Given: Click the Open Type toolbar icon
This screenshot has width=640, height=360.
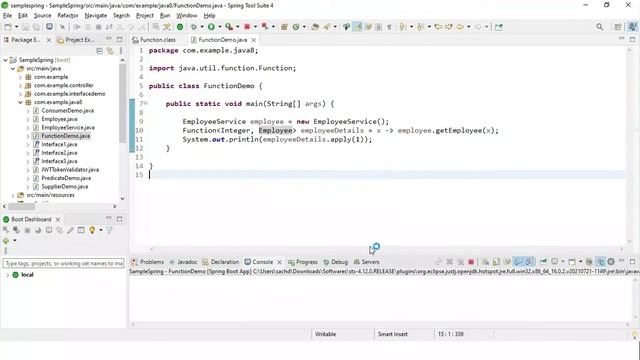Looking at the screenshot, I should click(315, 27).
